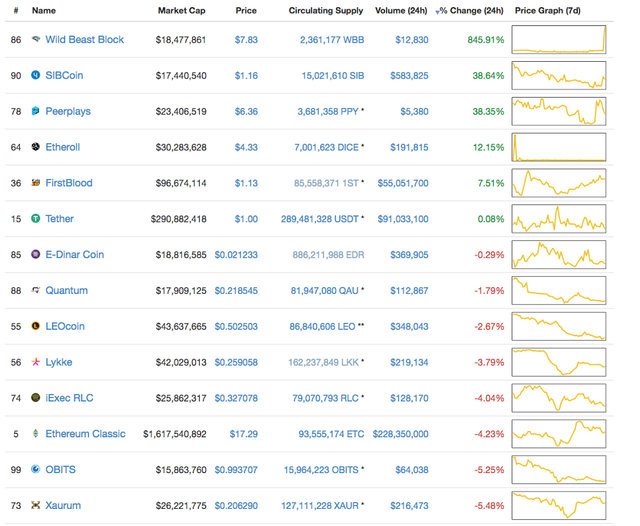View Quantum 7d price graph
The image size is (640, 526).
(559, 291)
